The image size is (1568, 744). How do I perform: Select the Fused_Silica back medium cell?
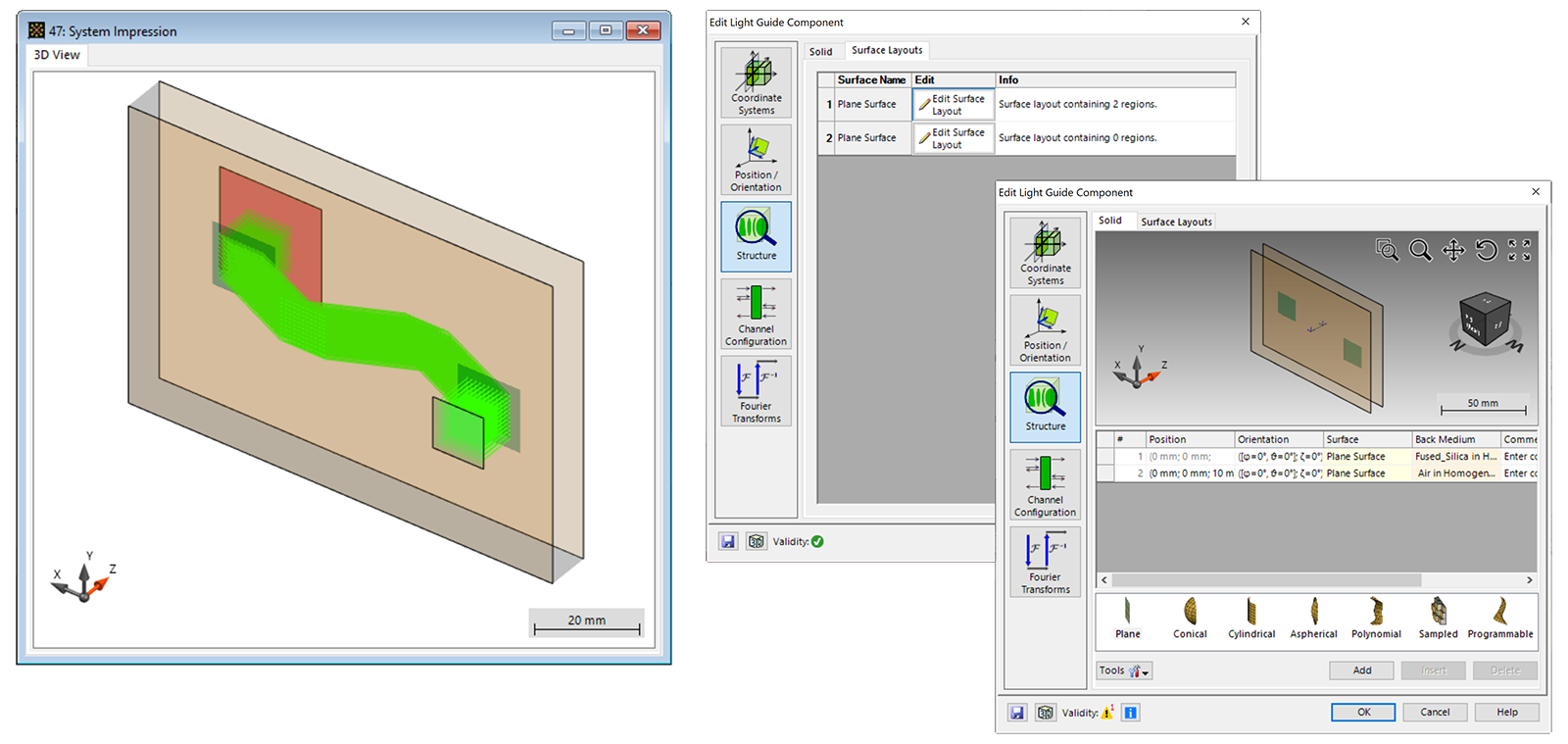point(1455,457)
